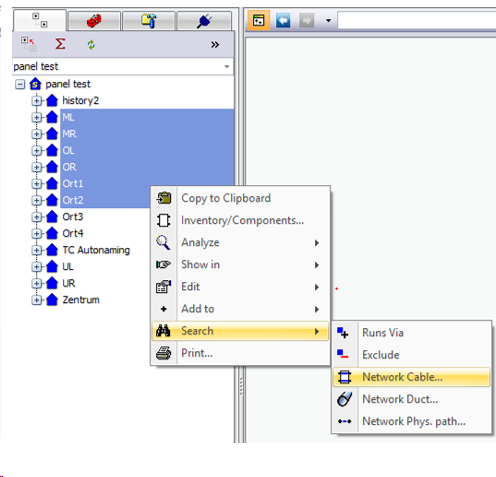Click the green refresh arrows icon
This screenshot has height=477, width=496.
coord(91,44)
